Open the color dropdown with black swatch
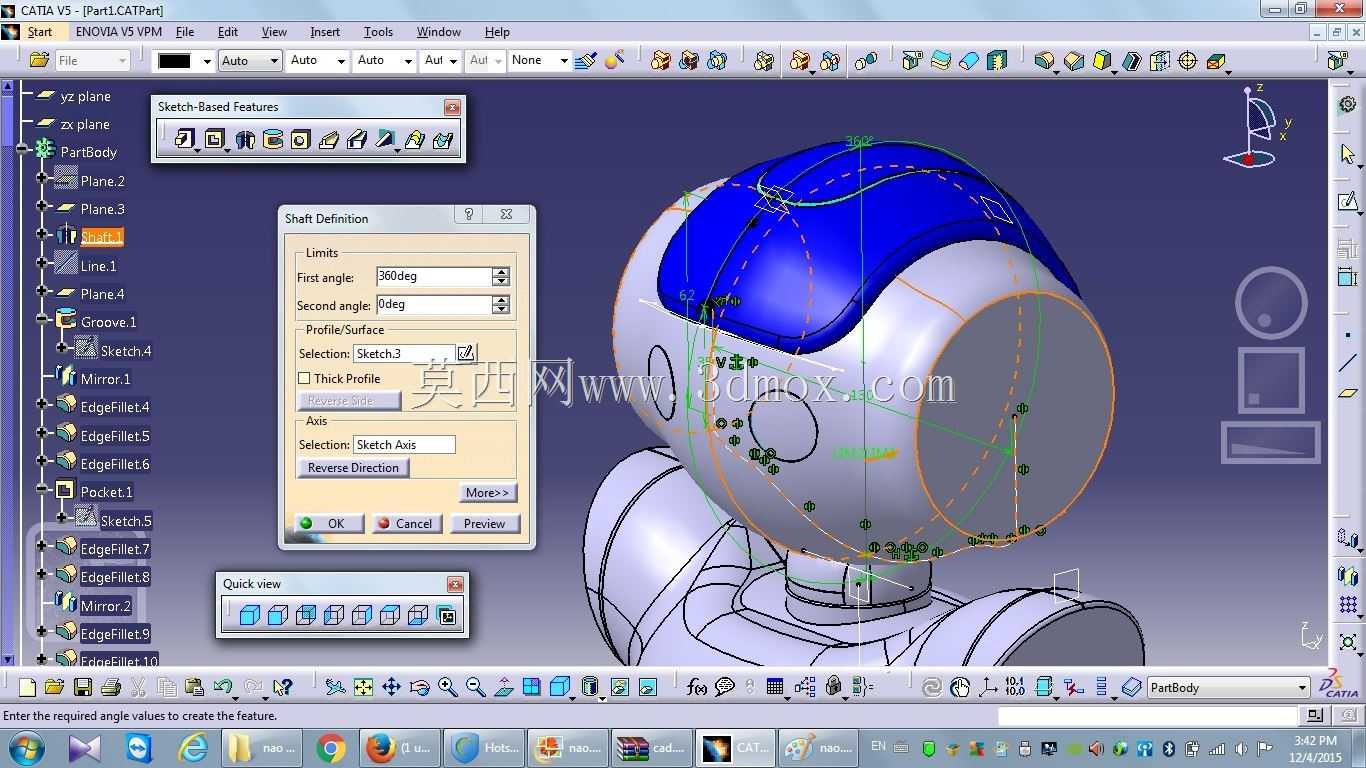Screen dimensions: 1366x768 point(207,61)
